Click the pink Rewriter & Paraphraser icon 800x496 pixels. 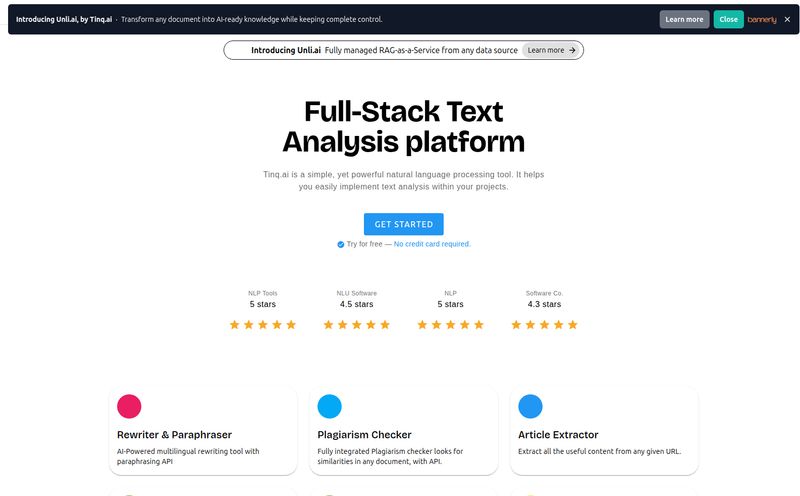point(129,406)
